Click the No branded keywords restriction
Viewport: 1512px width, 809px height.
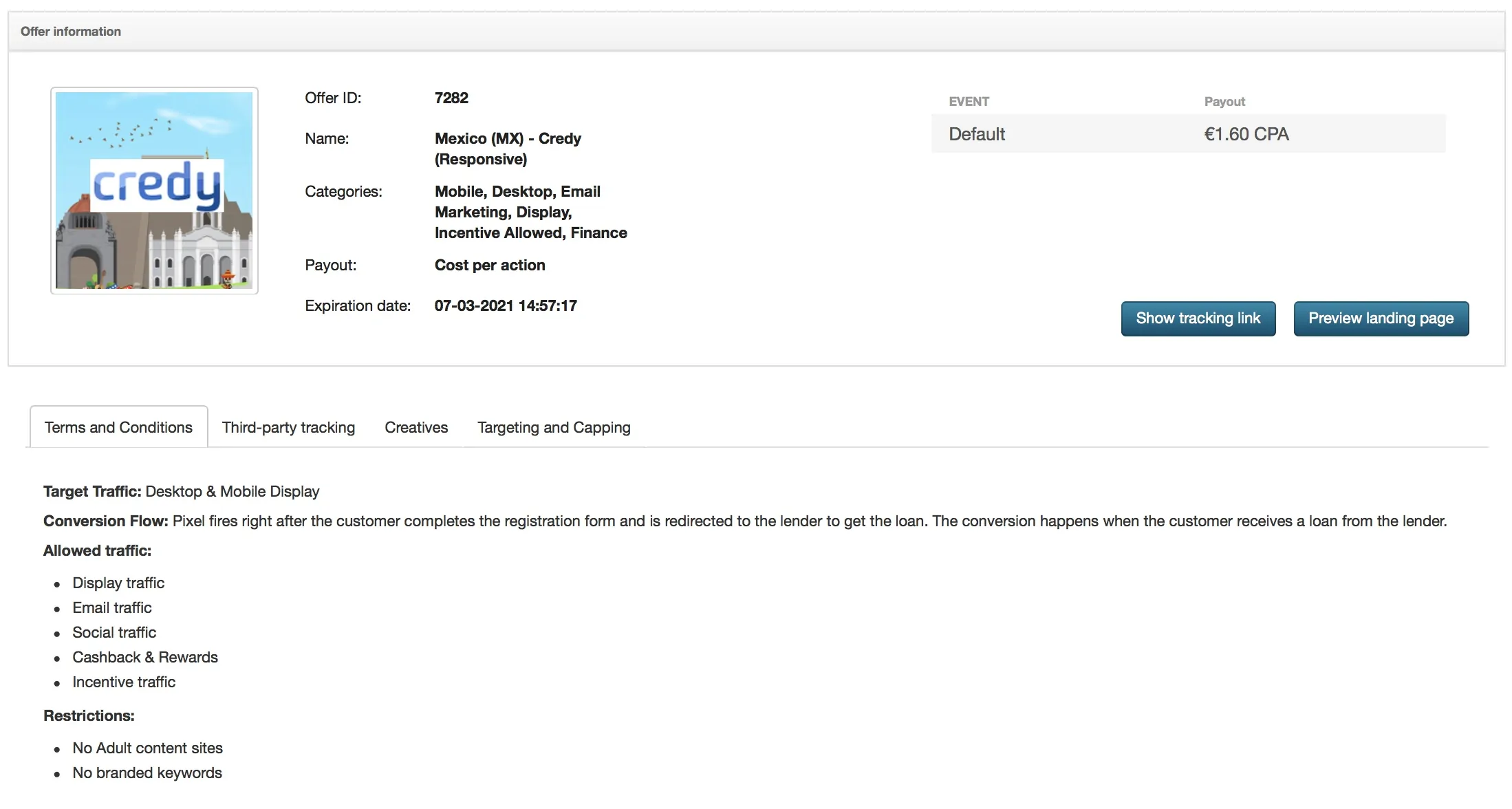pos(147,773)
